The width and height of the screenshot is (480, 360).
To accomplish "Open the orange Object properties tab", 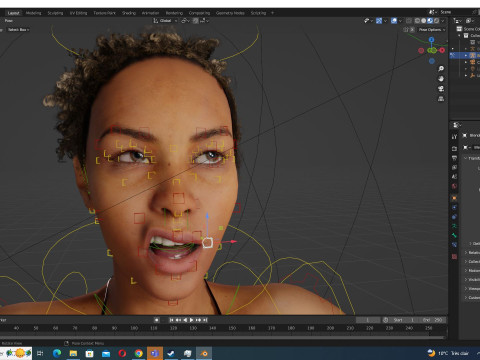I will [x=454, y=198].
